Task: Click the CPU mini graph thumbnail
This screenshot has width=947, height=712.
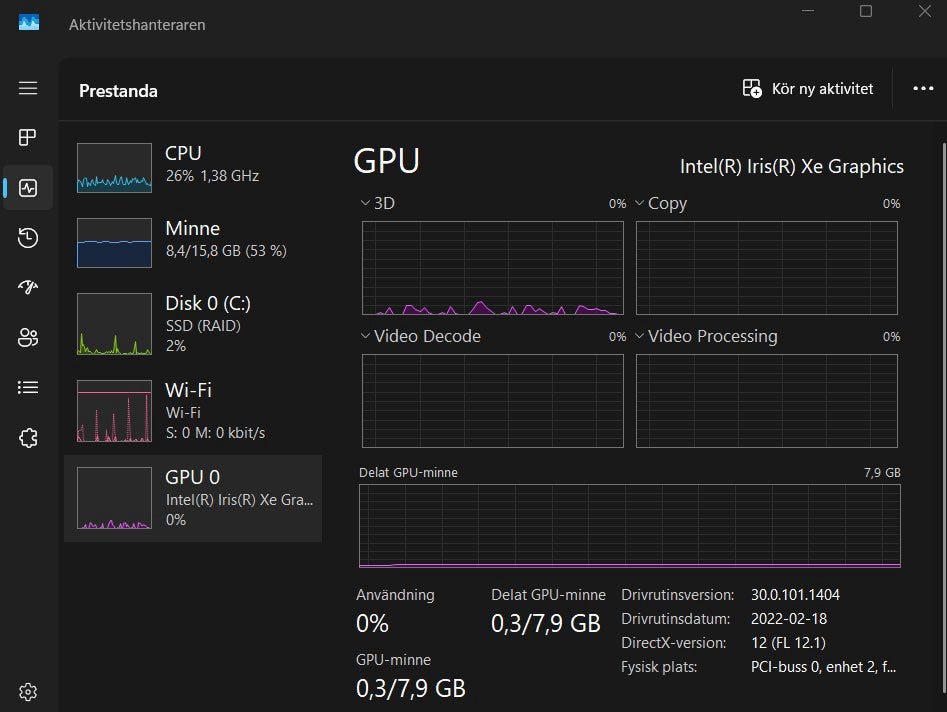Action: 114,168
